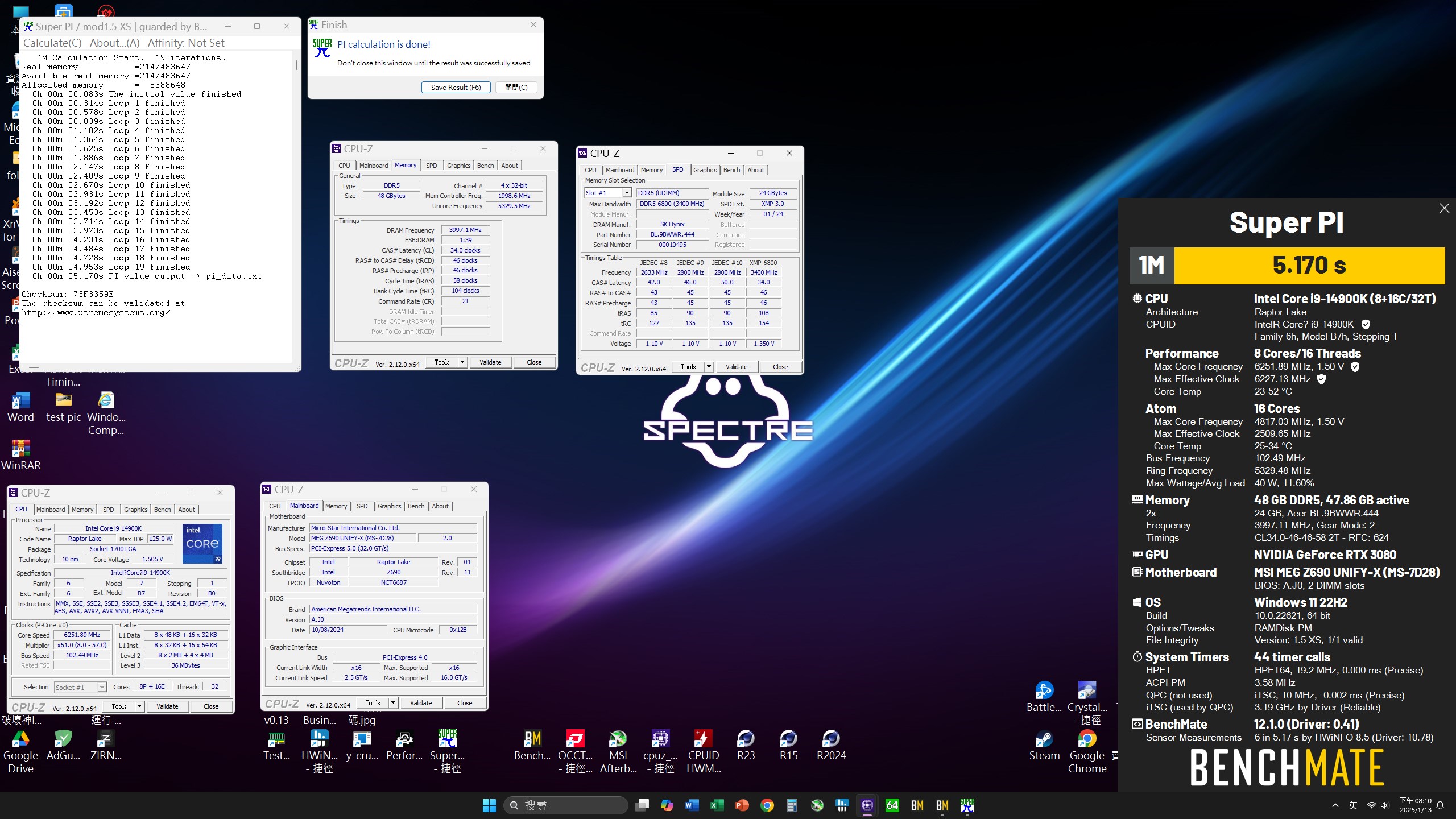This screenshot has height=819, width=1456.
Task: Open the taskbar clock showing 08:10
Action: [1415, 805]
